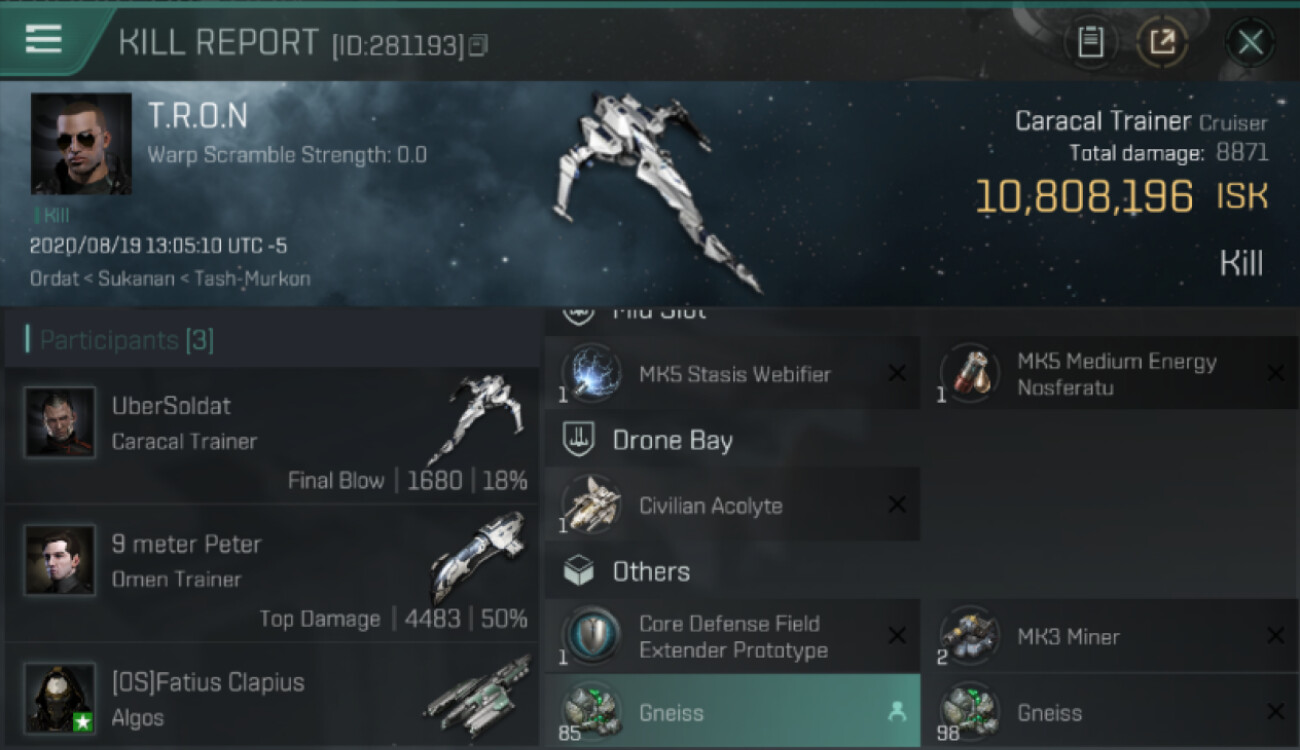
Task: Copy the kill report ID
Action: [x=478, y=45]
